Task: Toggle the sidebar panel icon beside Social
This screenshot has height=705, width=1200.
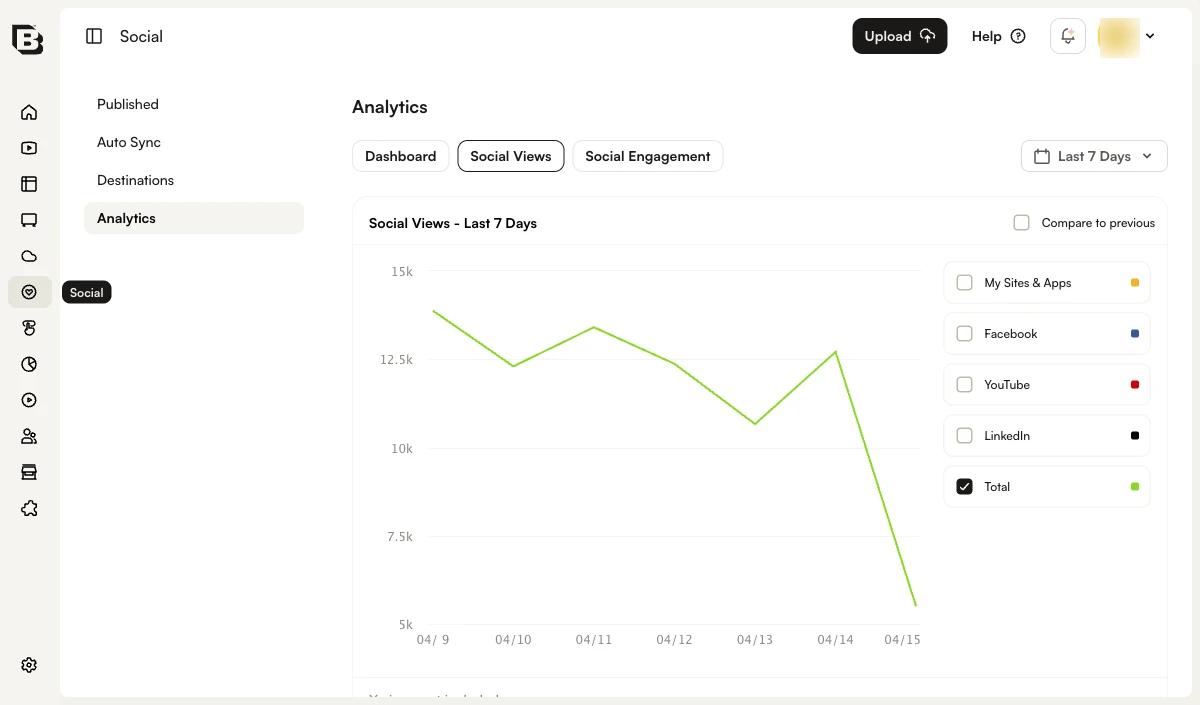Action: pyautogui.click(x=94, y=36)
